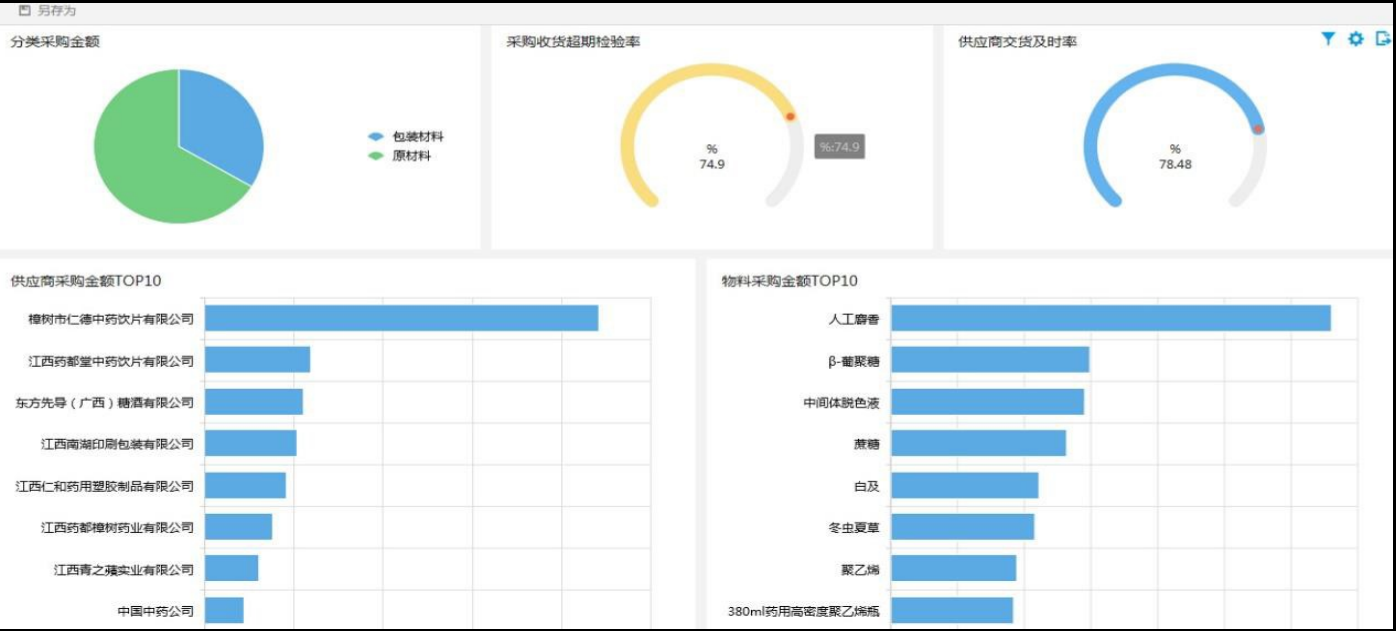Click the 另存为 save icon
This screenshot has height=631, width=1396.
point(25,10)
